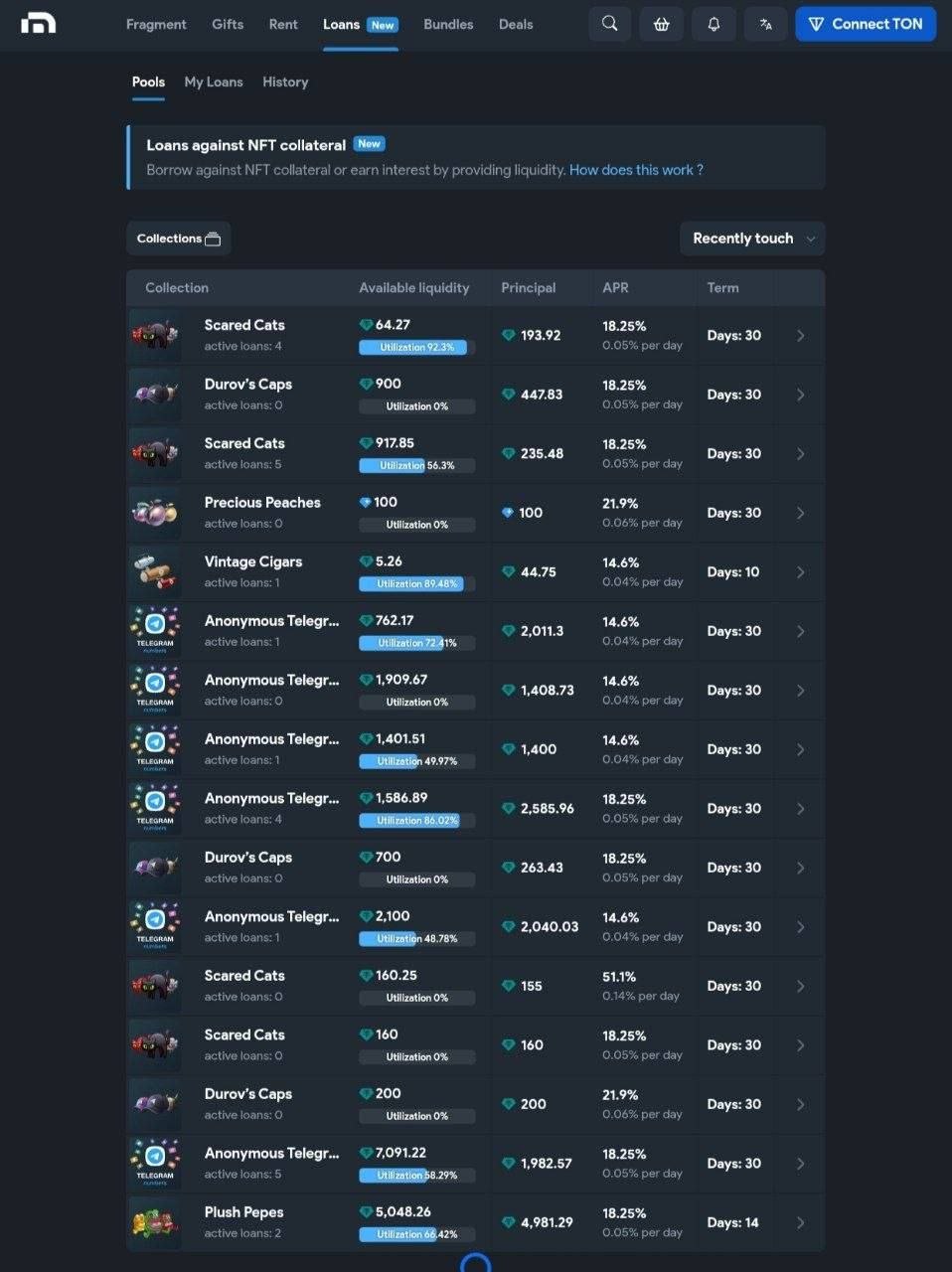952x1272 pixels.
Task: Open the Collections filter button
Action: click(x=179, y=238)
